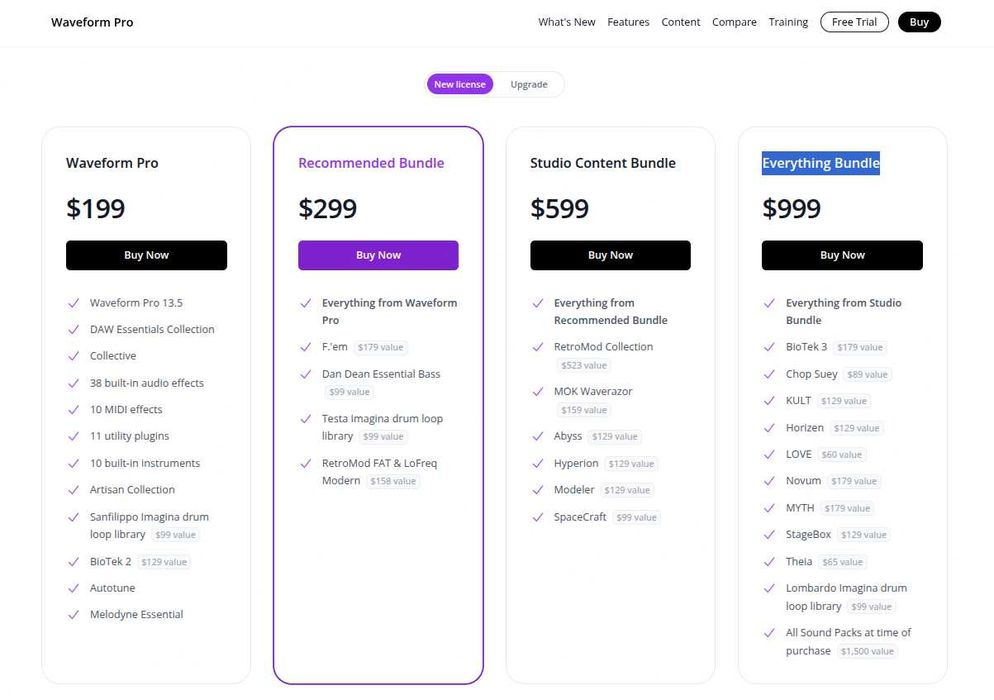Viewport: 994px width, 700px height.
Task: Open the What's New page
Action: click(566, 22)
